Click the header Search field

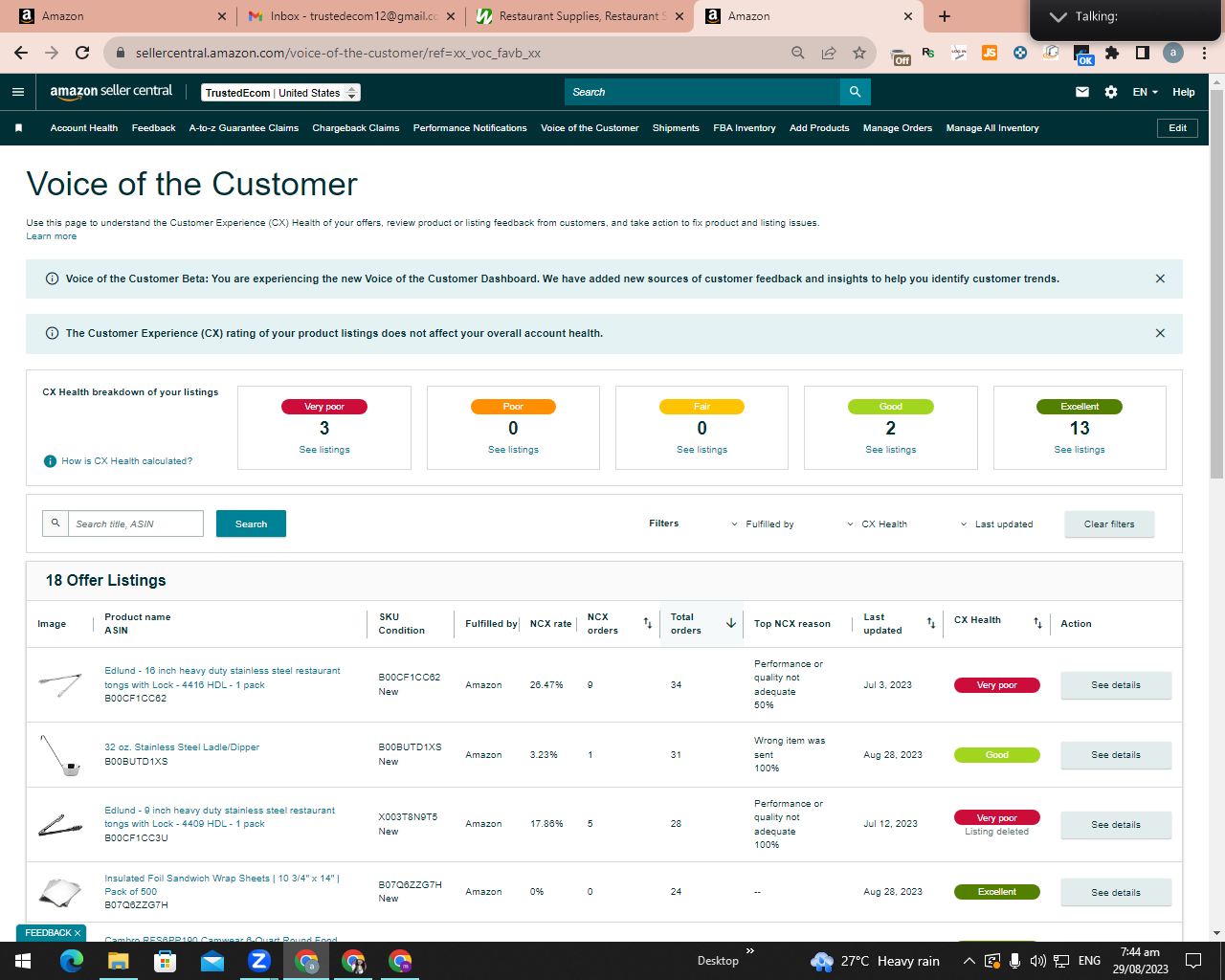point(702,92)
